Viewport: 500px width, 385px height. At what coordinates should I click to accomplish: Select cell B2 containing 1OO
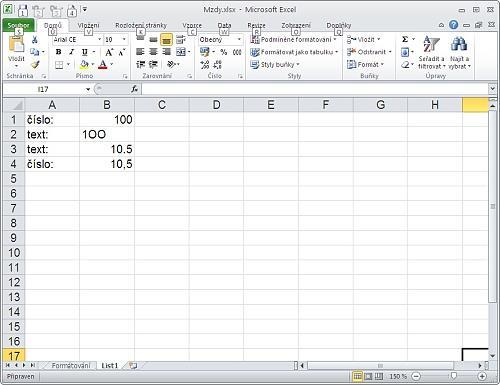coord(107,134)
